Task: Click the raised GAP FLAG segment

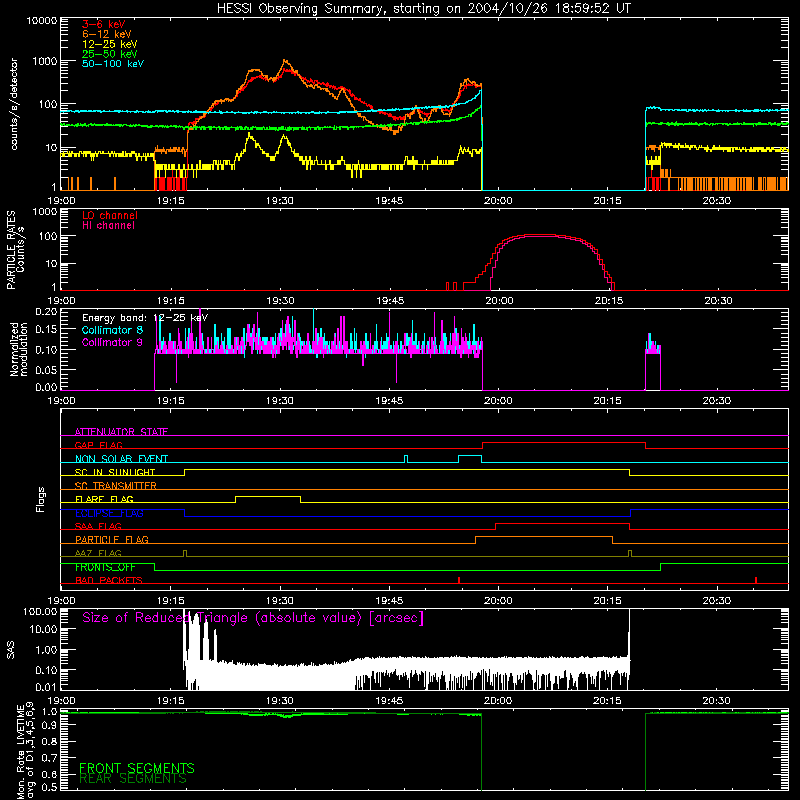Action: (x=564, y=442)
